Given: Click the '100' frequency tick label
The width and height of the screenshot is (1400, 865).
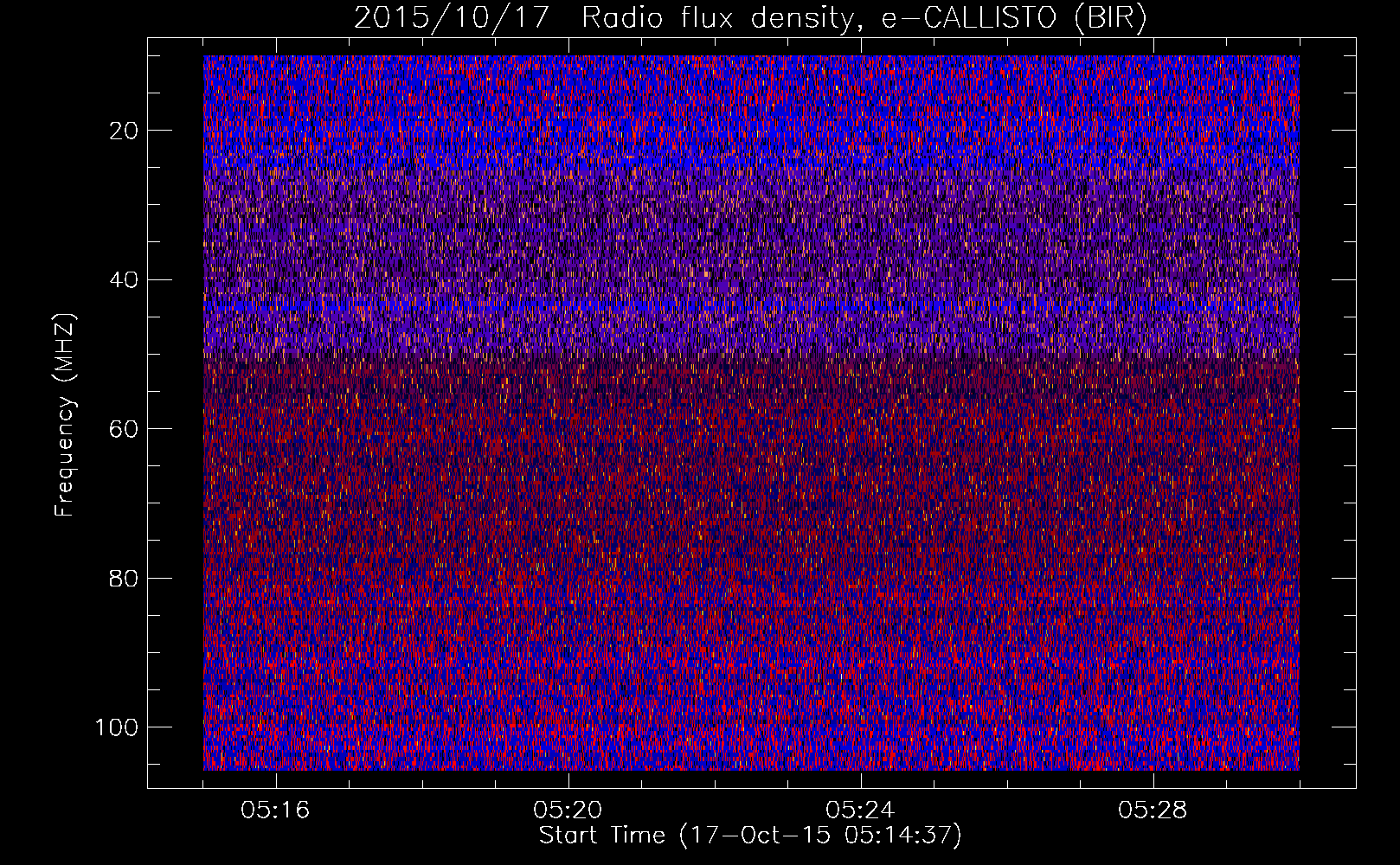Looking at the screenshot, I should (117, 727).
